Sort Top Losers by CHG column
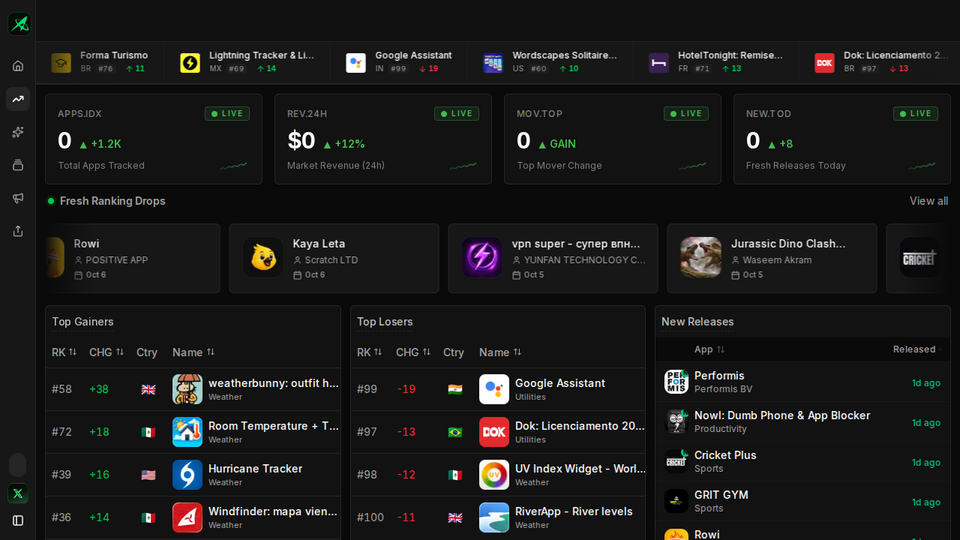This screenshot has width=960, height=540. (x=413, y=352)
